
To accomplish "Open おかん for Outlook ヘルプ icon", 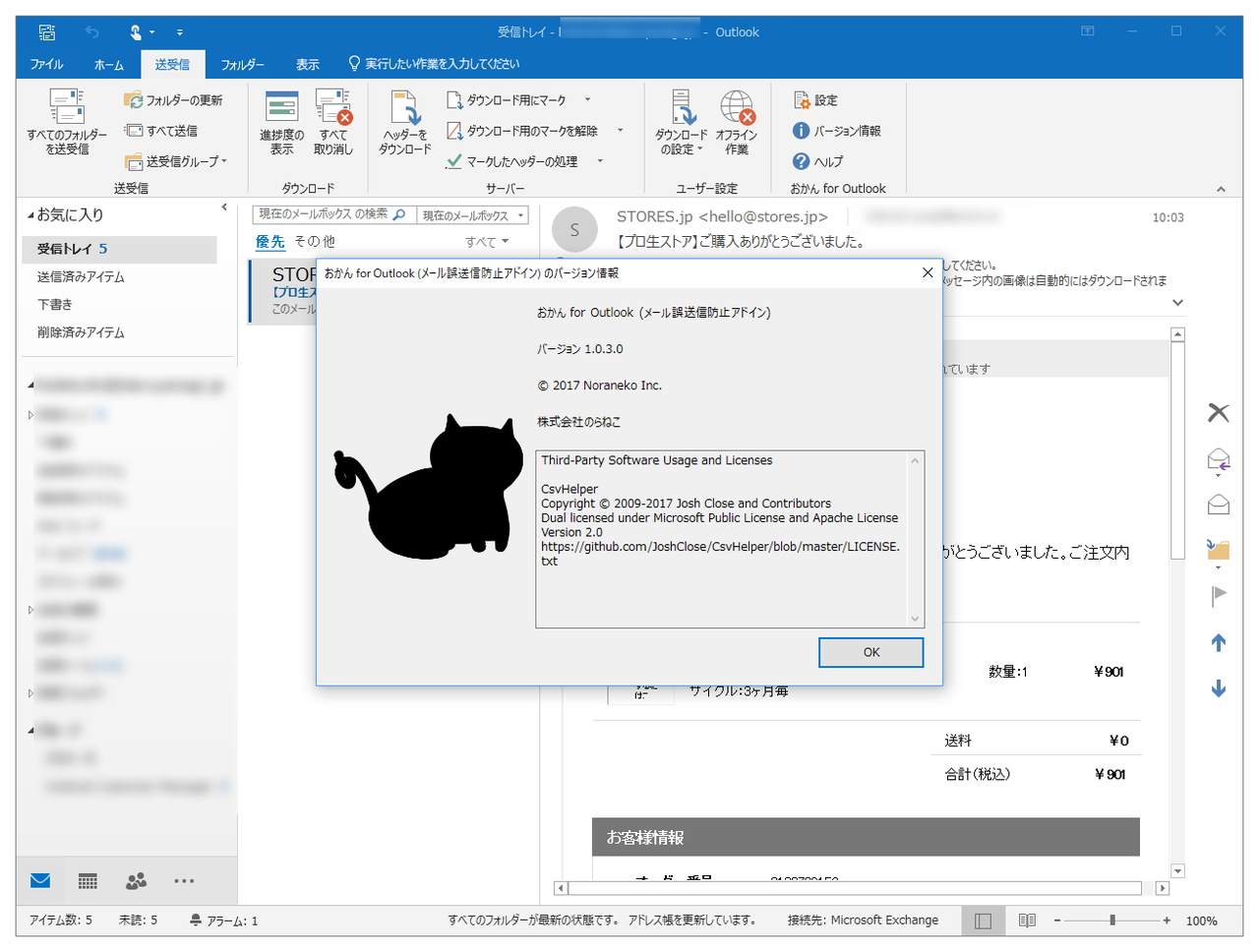I will coord(799,160).
